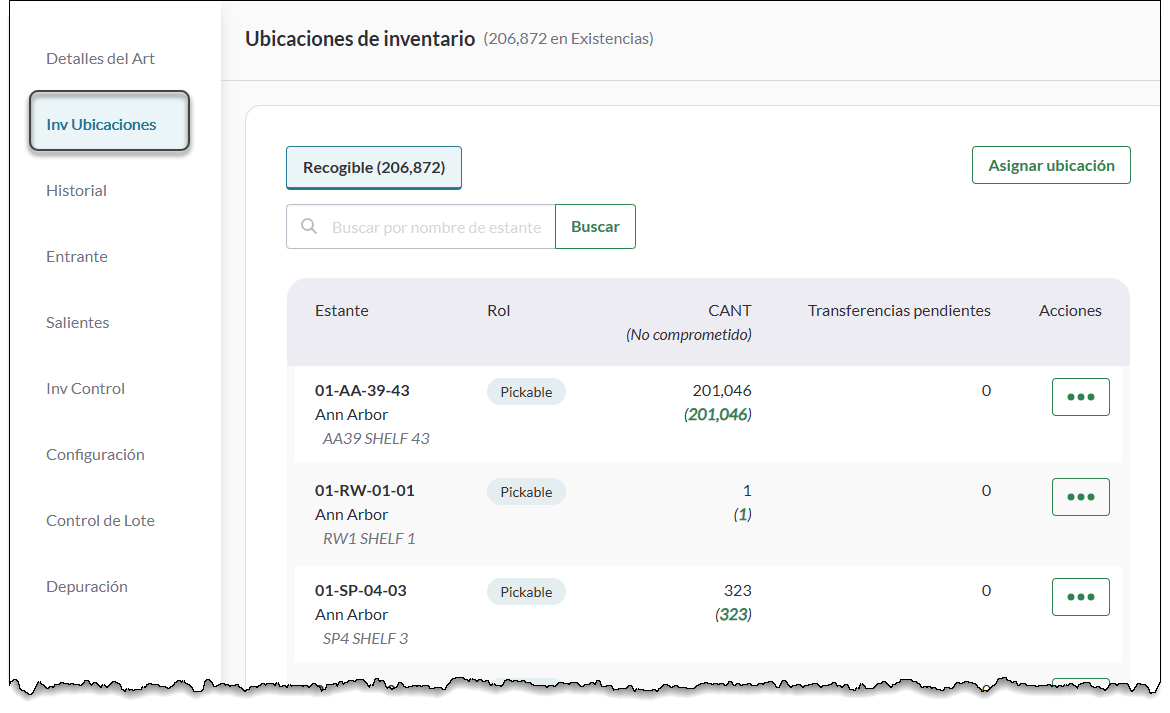Click the Asignar ubicación button
This screenshot has width=1170, height=713.
(1051, 164)
